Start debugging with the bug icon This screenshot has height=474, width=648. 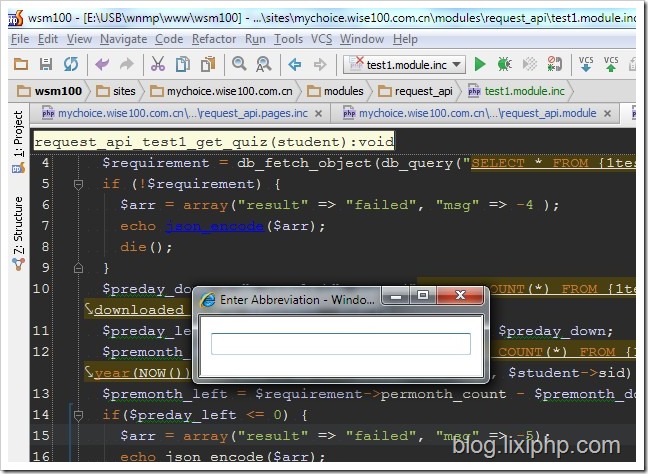[x=505, y=64]
